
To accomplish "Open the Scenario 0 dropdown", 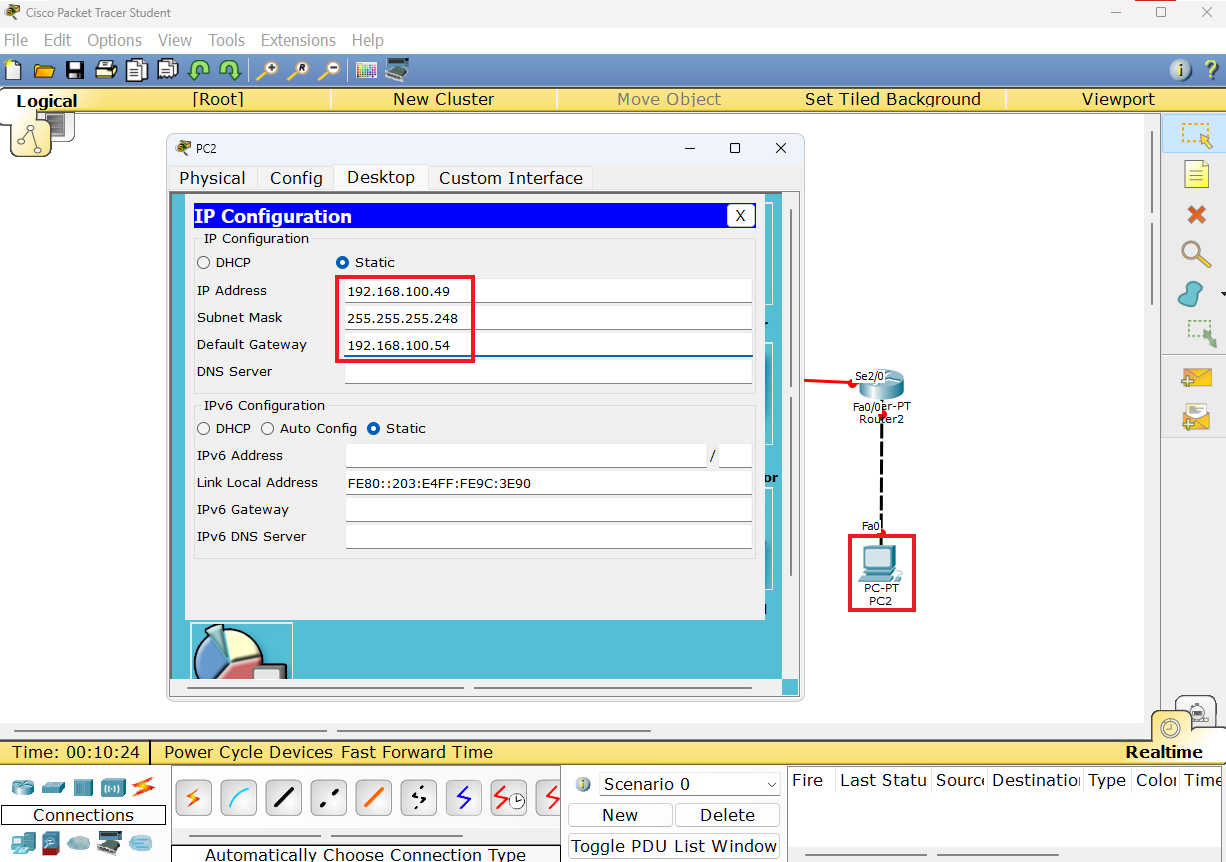I will [x=689, y=784].
